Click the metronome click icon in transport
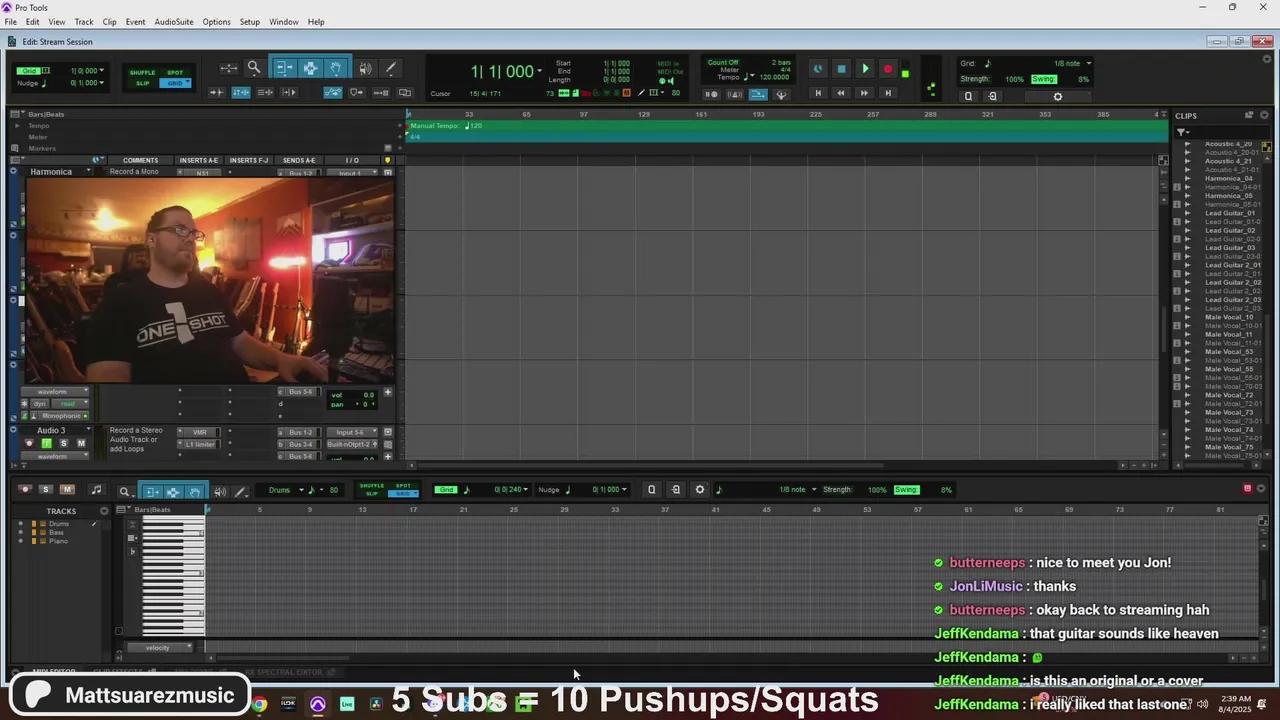This screenshot has height=720, width=1280. [735, 94]
